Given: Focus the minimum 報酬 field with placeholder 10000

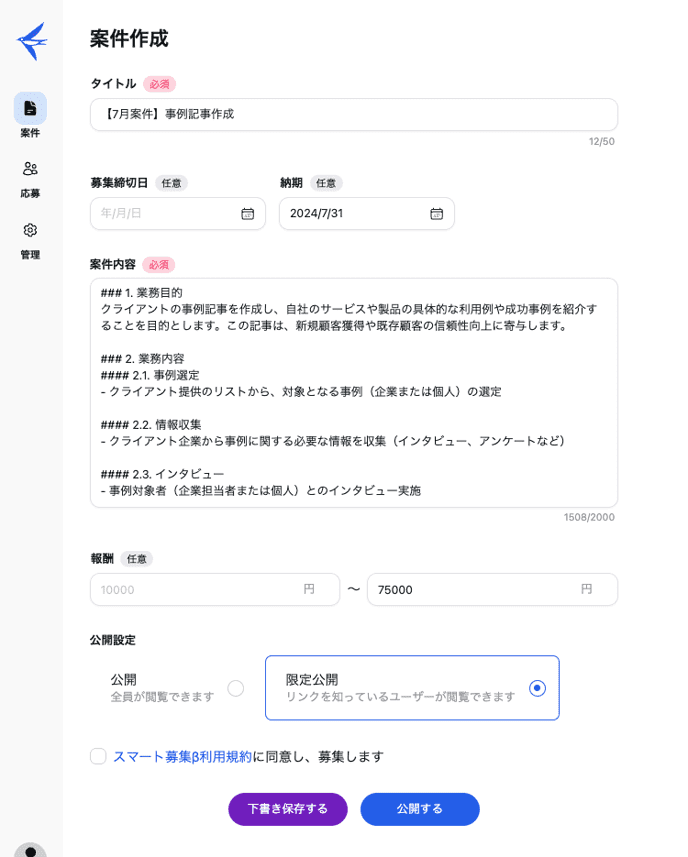Looking at the screenshot, I should pyautogui.click(x=215, y=589).
